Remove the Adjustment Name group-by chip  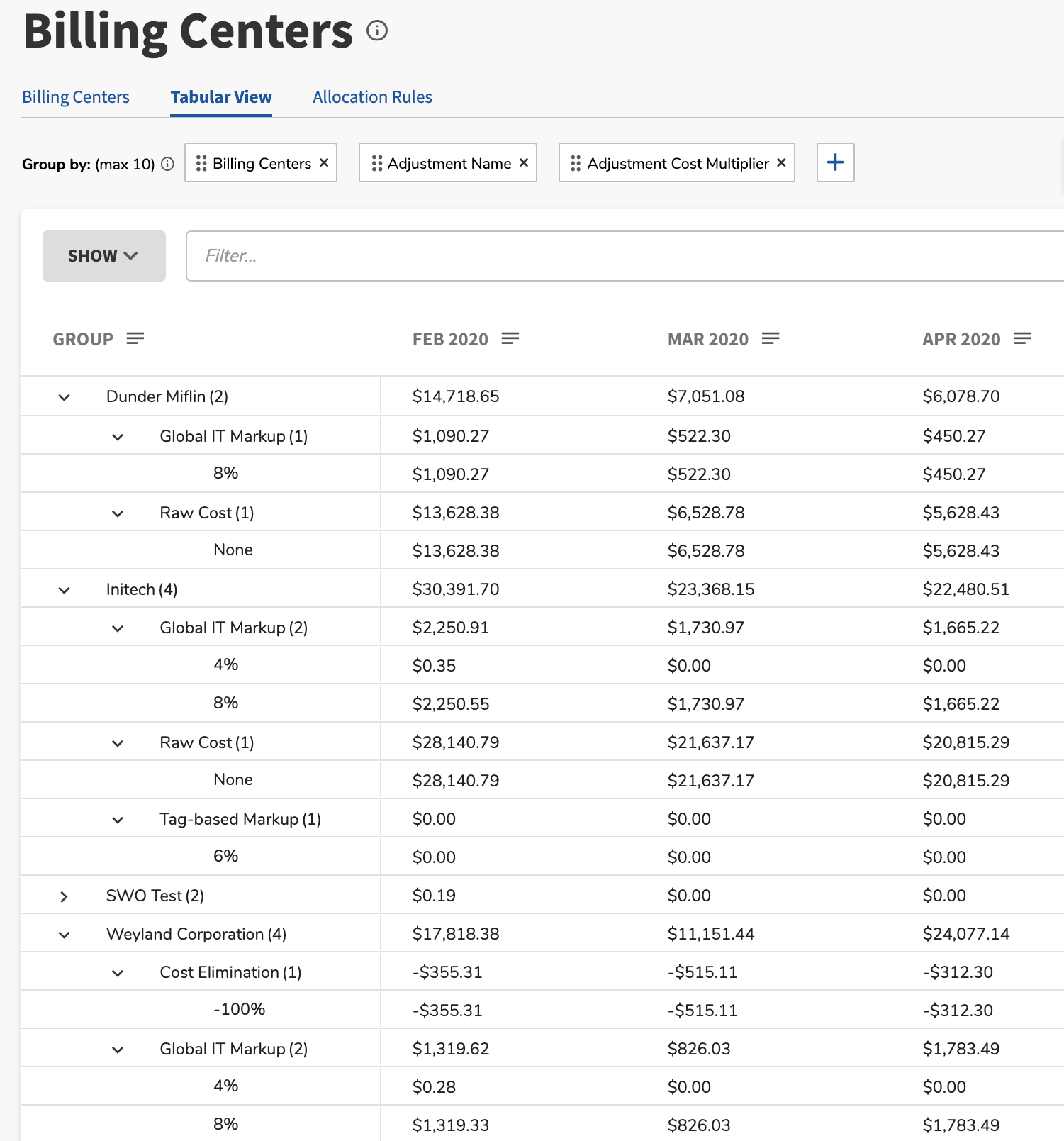[x=524, y=162]
